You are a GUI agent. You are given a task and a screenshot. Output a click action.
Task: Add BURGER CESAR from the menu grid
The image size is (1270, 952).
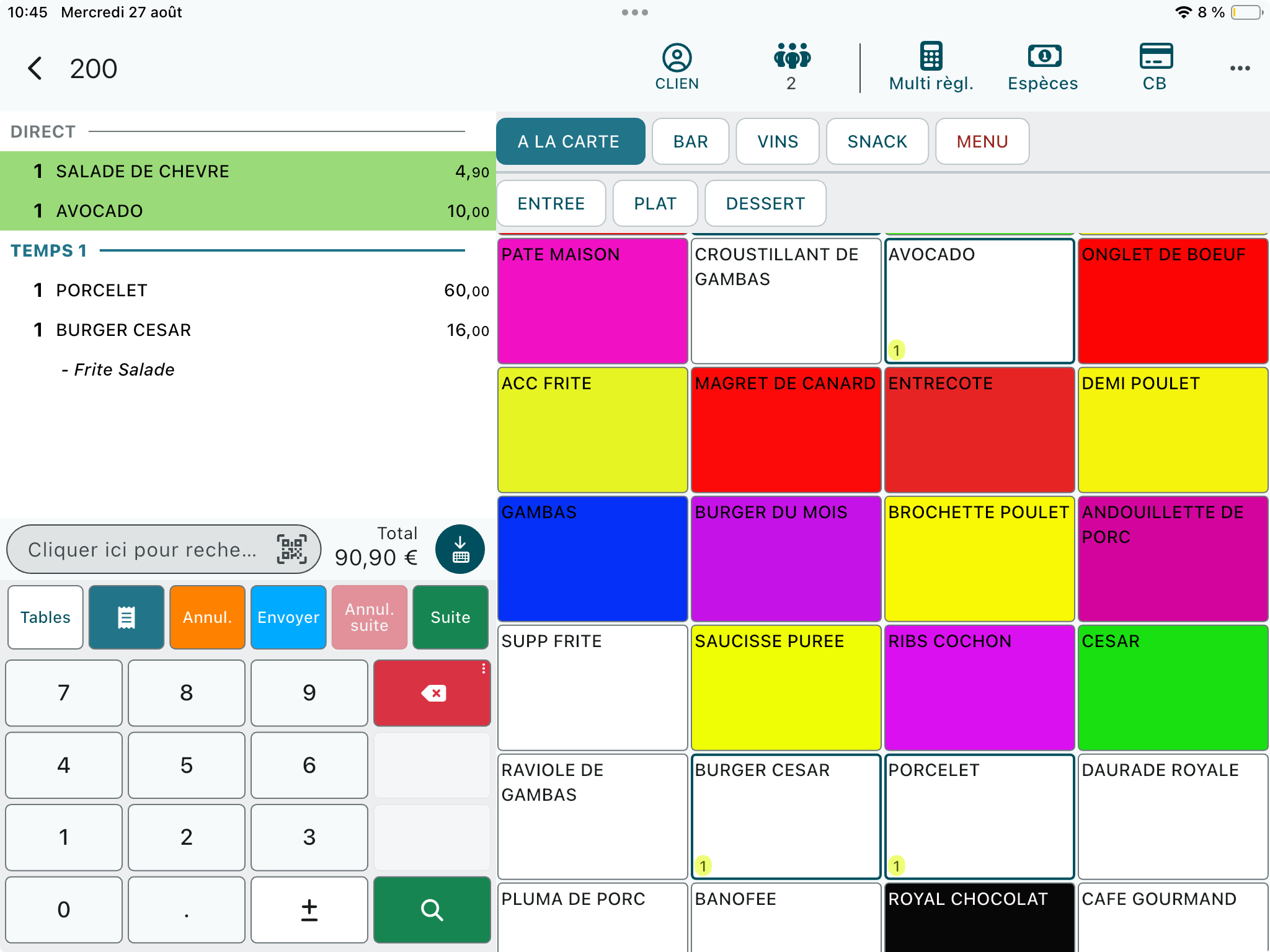tap(786, 817)
